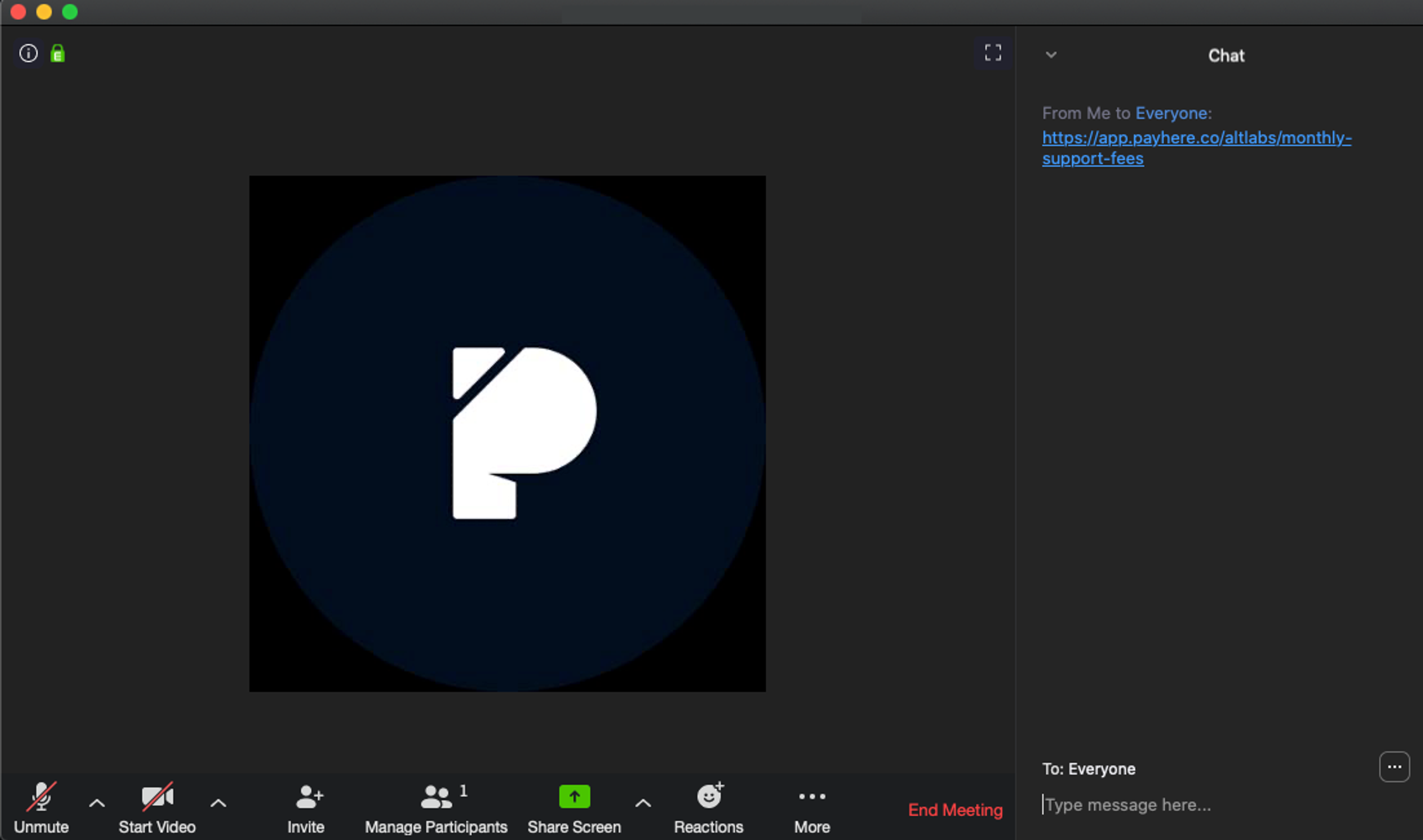Minimize the Zoom meeting window

pos(44,12)
